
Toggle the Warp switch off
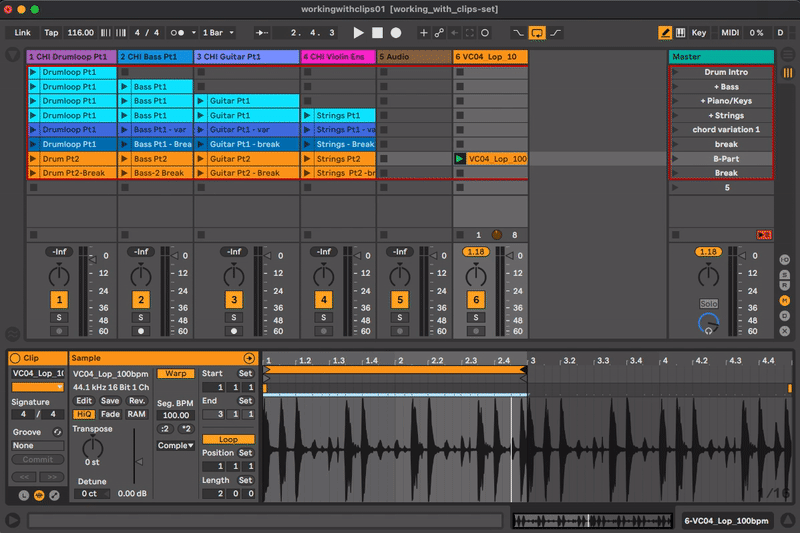coord(176,373)
